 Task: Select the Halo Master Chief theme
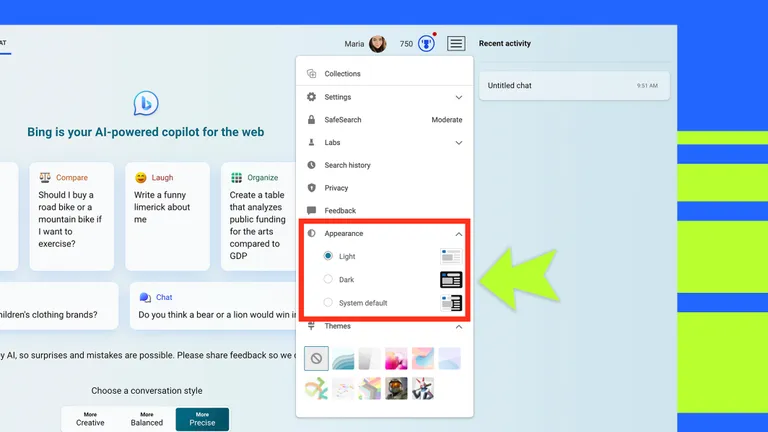click(396, 388)
